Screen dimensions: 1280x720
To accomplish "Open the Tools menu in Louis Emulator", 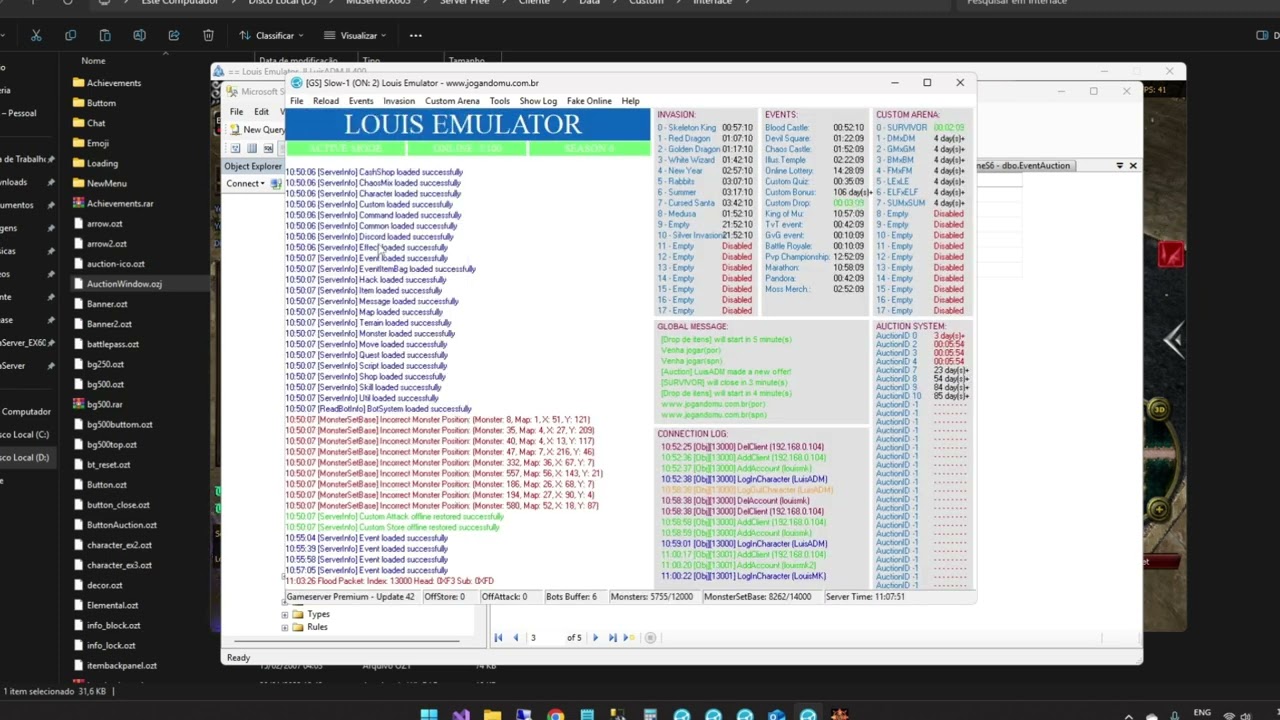I will (x=499, y=101).
